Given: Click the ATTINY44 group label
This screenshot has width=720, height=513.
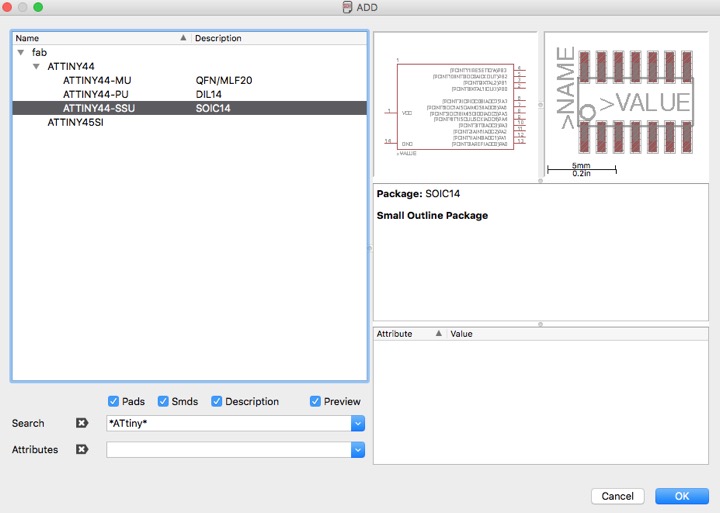Looking at the screenshot, I should coord(71,67).
